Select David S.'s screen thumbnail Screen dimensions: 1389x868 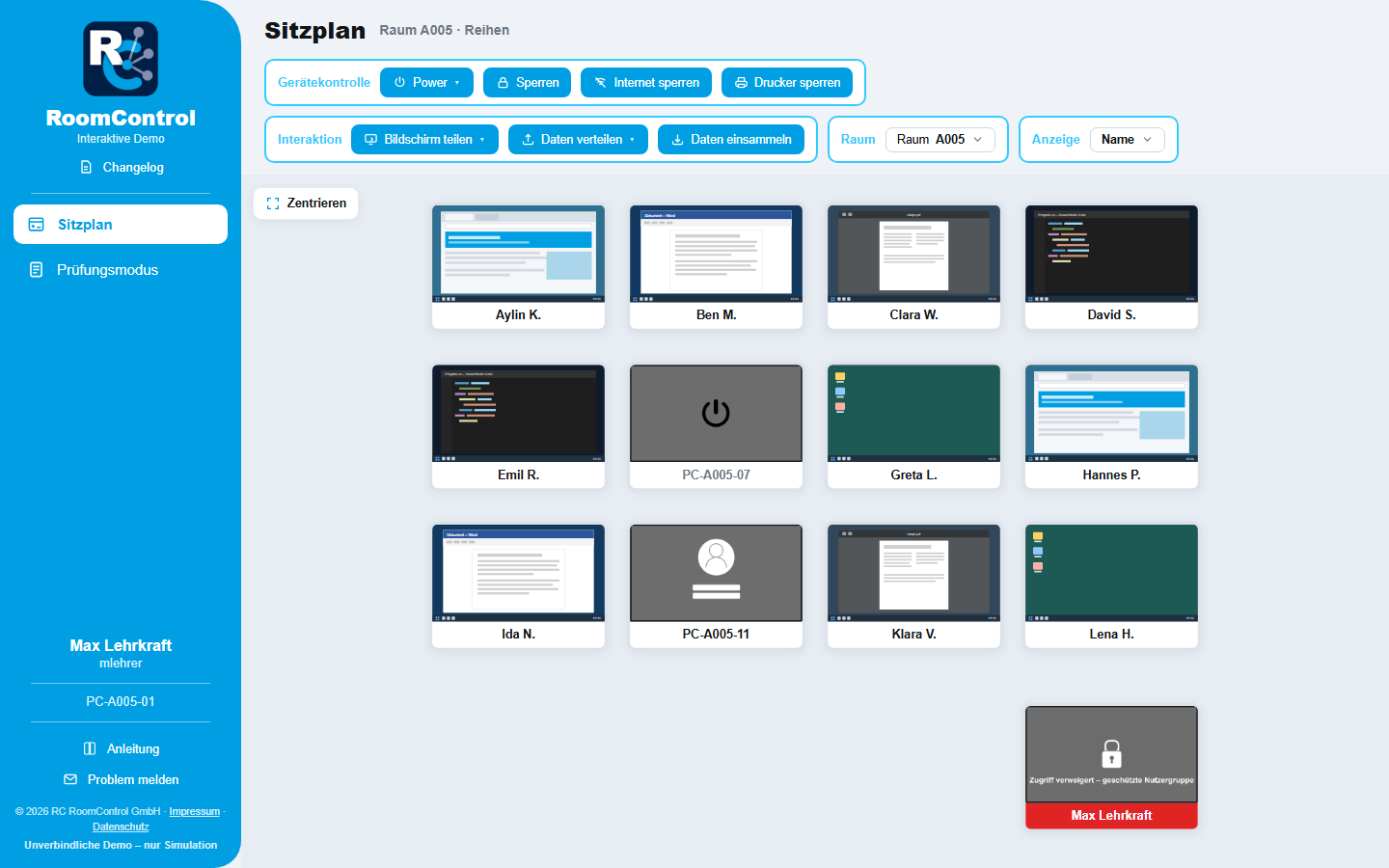1111,254
